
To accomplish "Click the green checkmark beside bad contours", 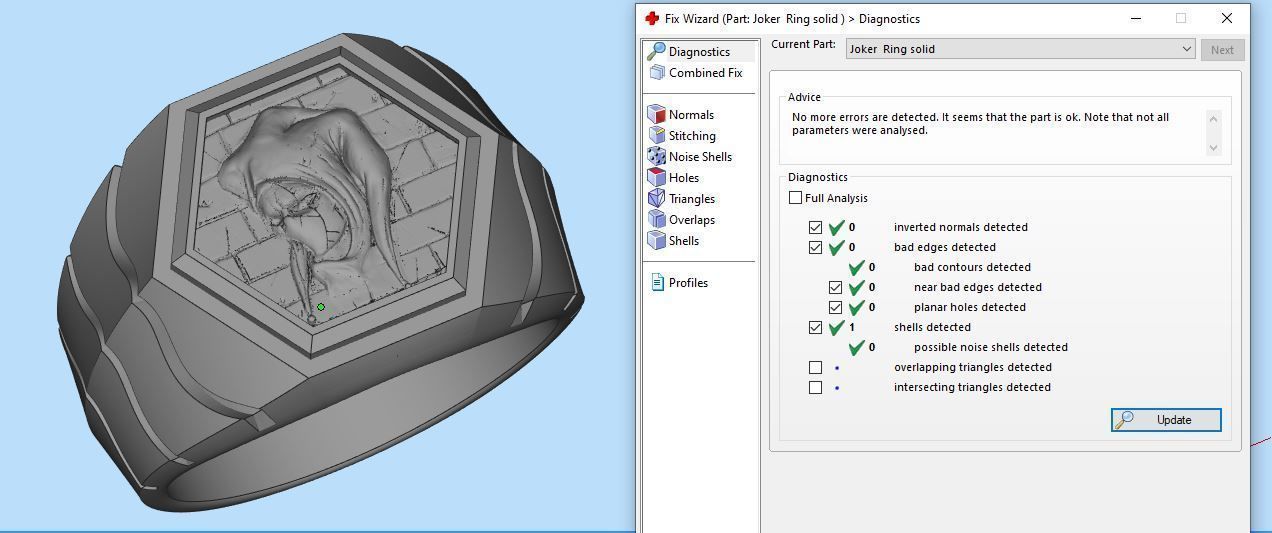I will pos(856,267).
